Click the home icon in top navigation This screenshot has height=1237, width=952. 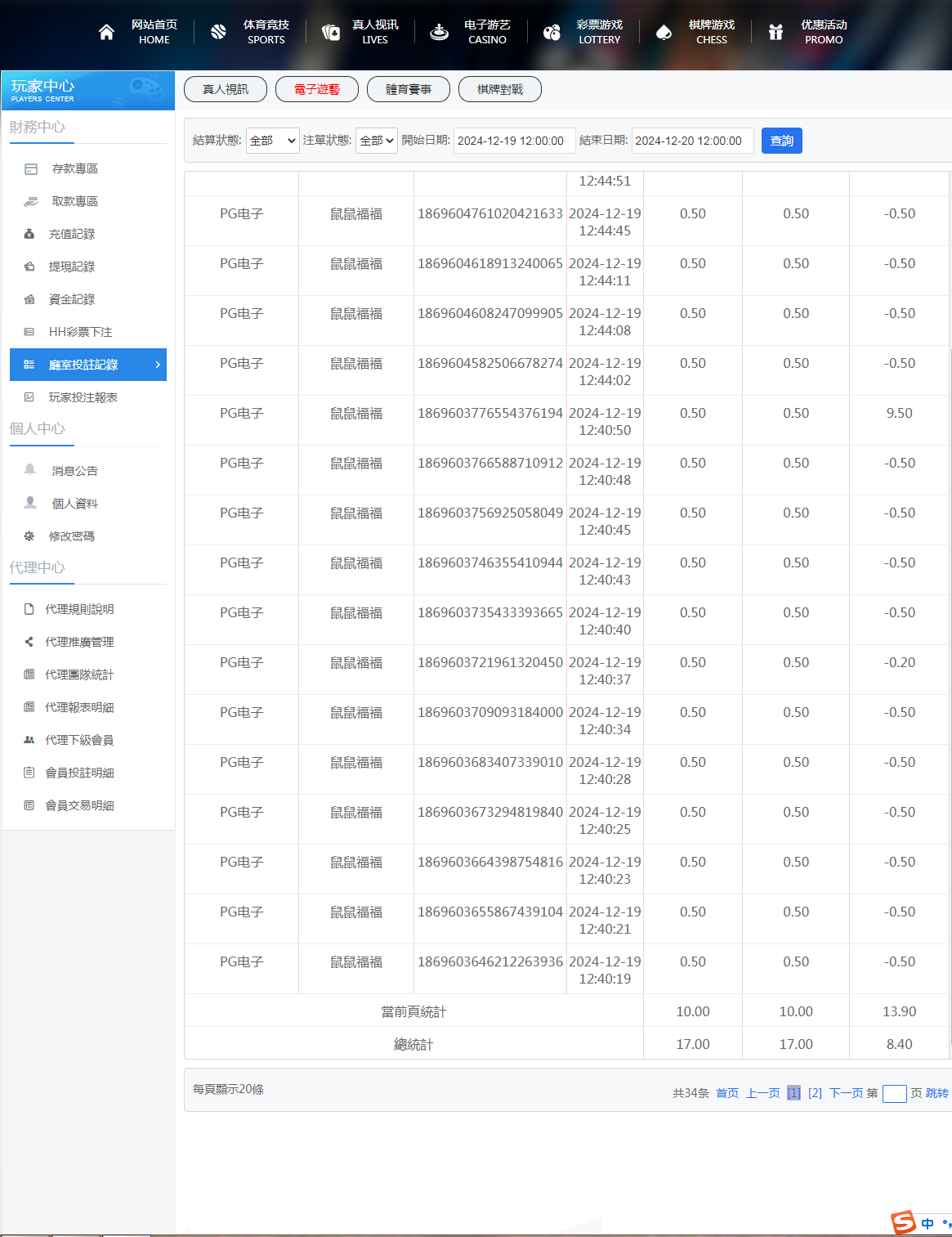pyautogui.click(x=106, y=32)
